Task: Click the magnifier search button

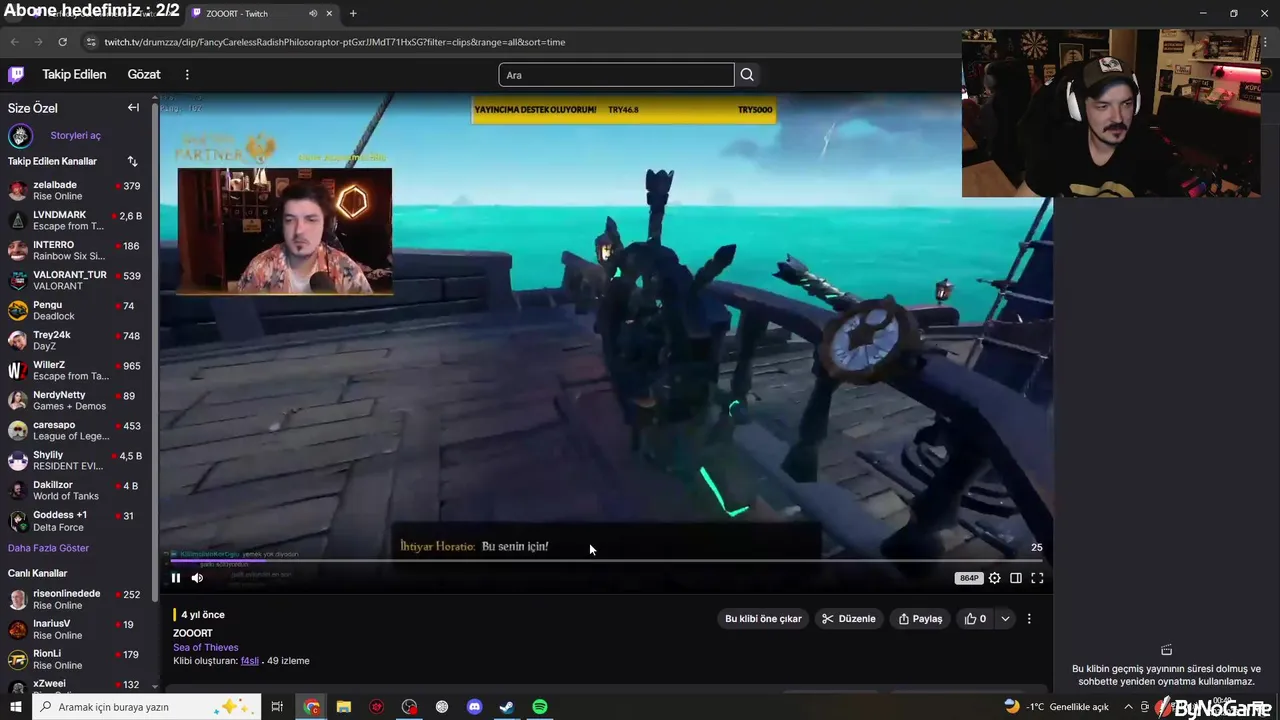Action: coord(747,75)
